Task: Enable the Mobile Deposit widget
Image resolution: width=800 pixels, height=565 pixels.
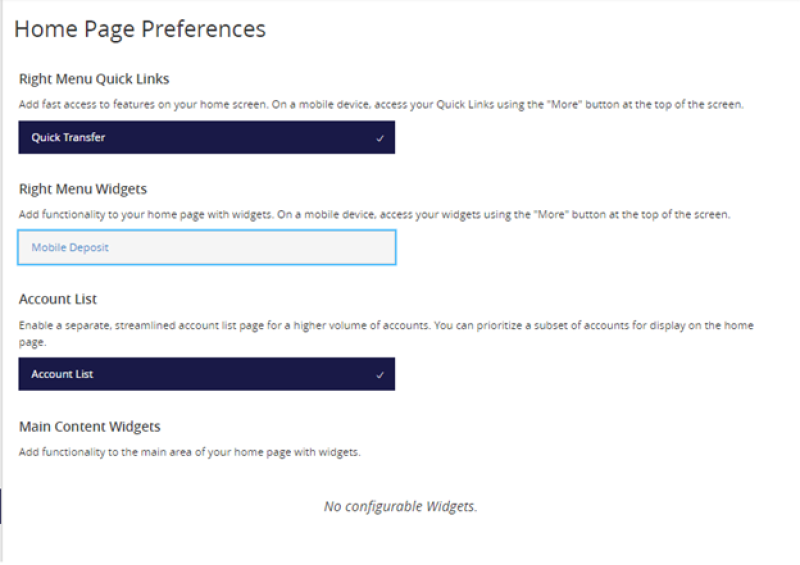Action: (x=207, y=248)
